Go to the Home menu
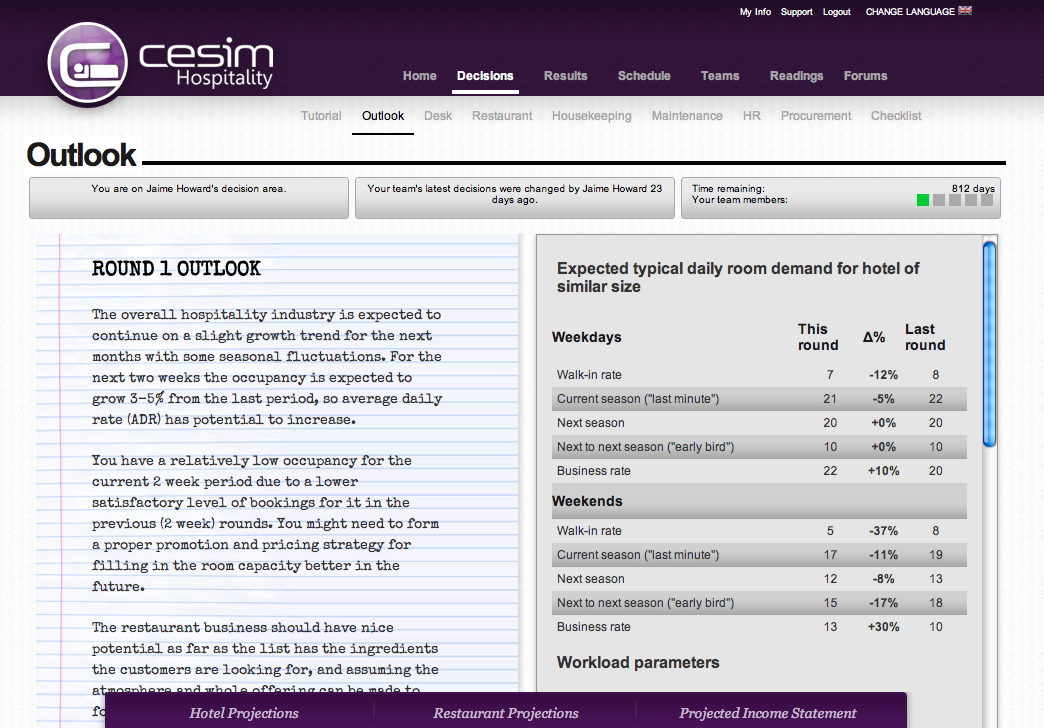Screen dimensions: 1044x728 [x=419, y=76]
